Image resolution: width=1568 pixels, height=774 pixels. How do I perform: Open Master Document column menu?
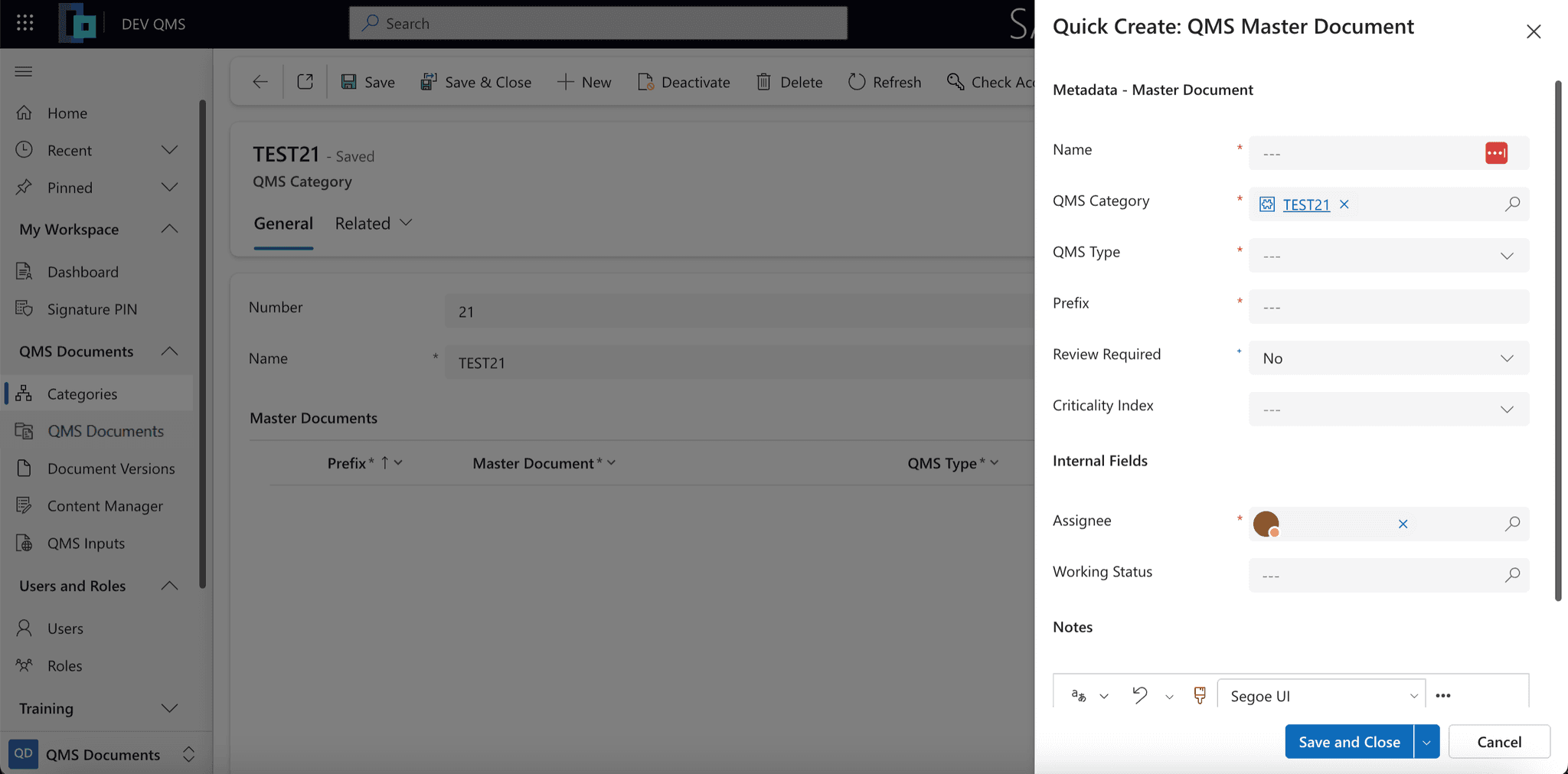point(611,463)
